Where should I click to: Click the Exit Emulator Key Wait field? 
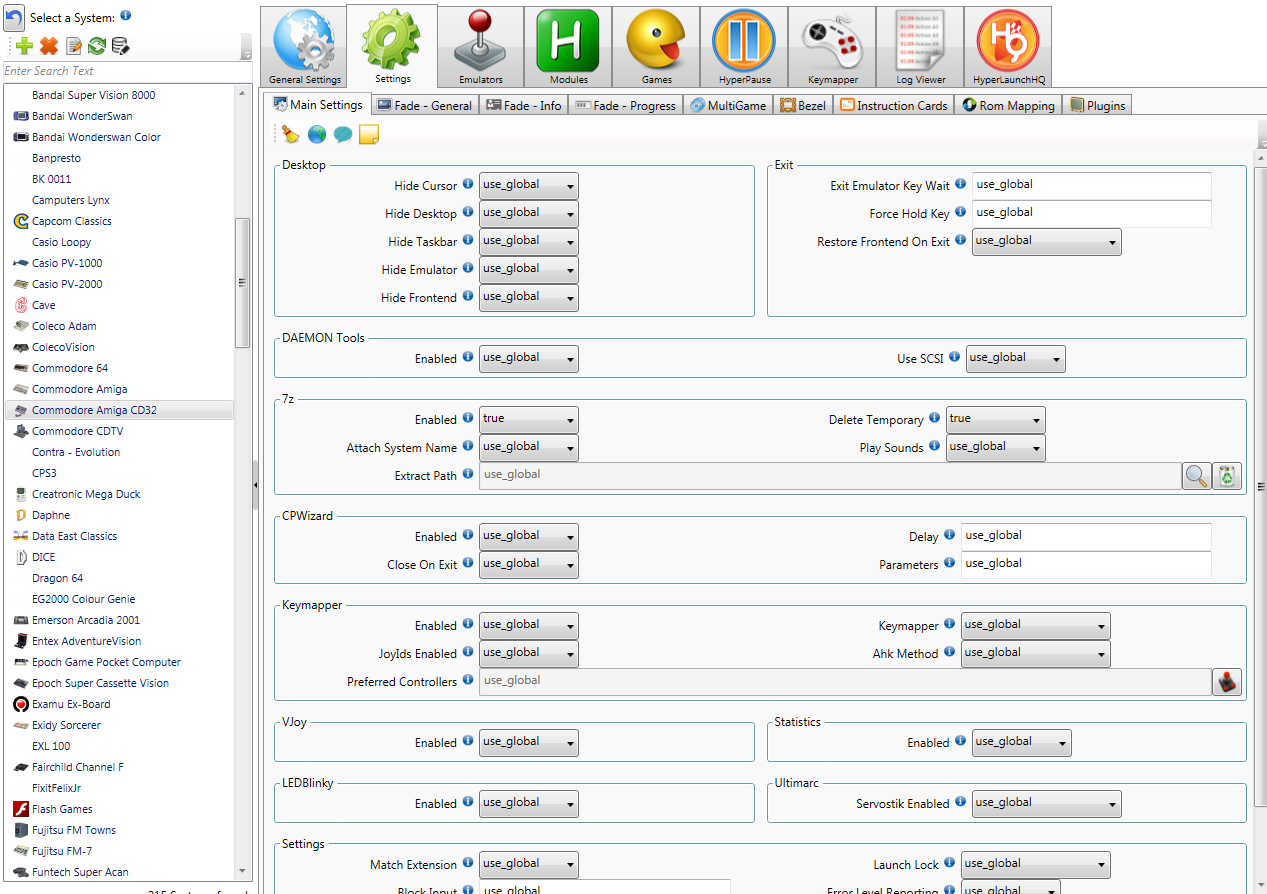coord(1091,186)
